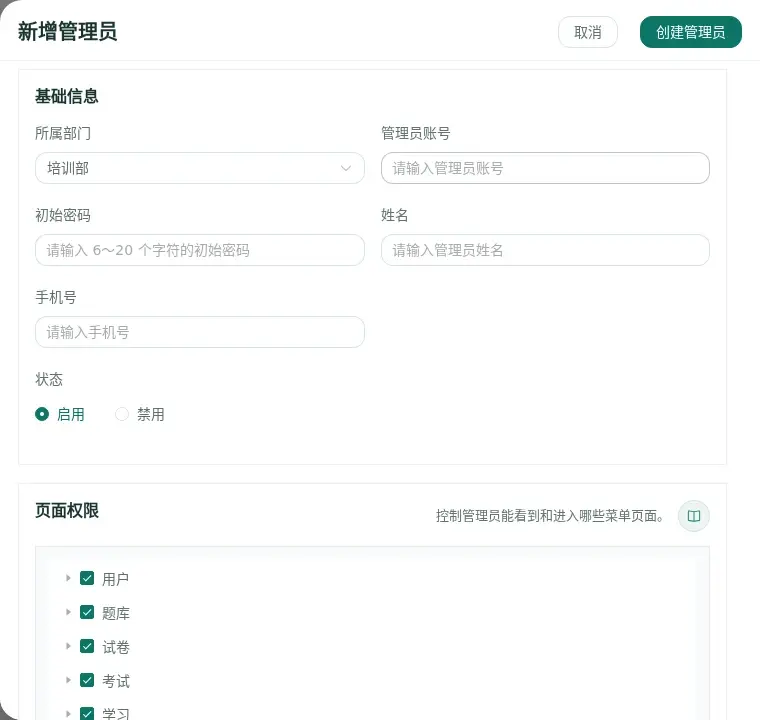The image size is (760, 720).
Task: Click the 题库 tree label
Action: (116, 613)
